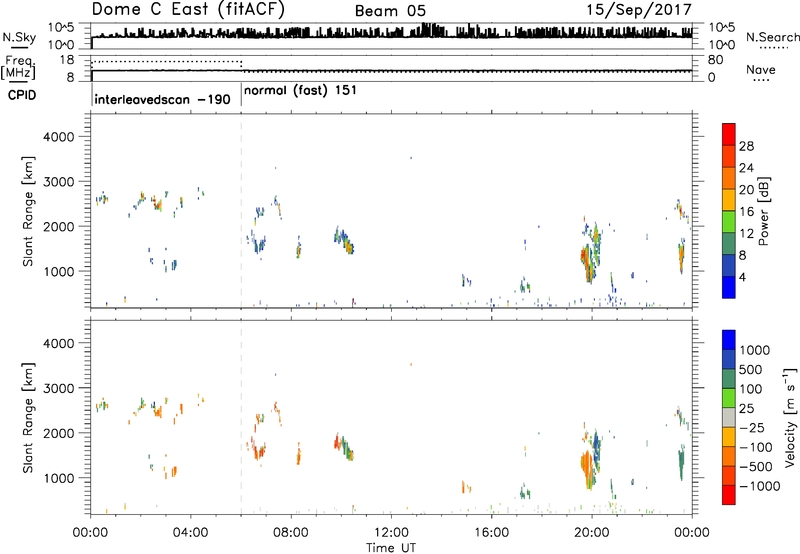800x554 pixels.
Task: Click the 'Power [dB]' colorbar label
Action: click(x=763, y=211)
